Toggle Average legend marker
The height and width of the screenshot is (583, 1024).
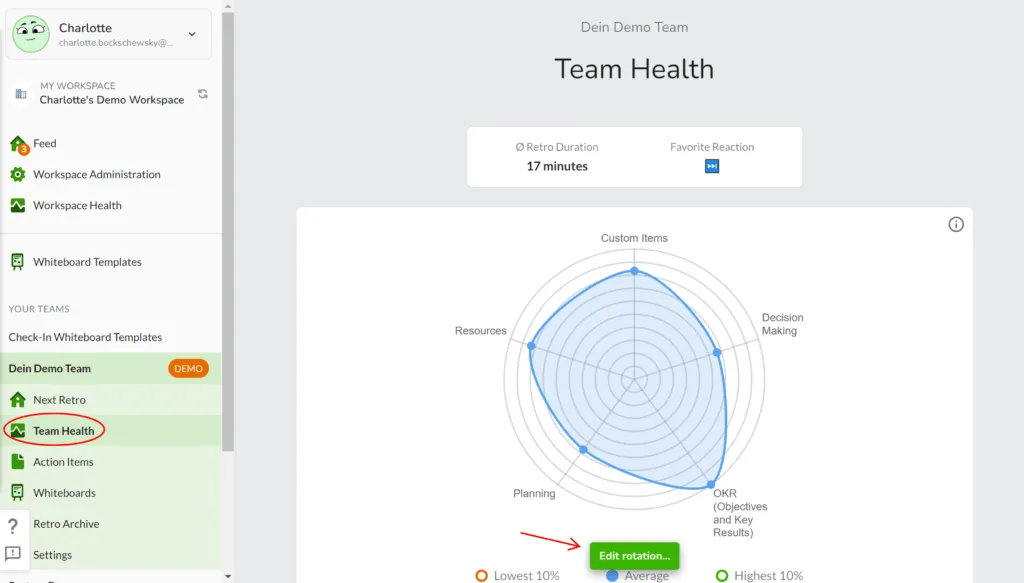612,576
